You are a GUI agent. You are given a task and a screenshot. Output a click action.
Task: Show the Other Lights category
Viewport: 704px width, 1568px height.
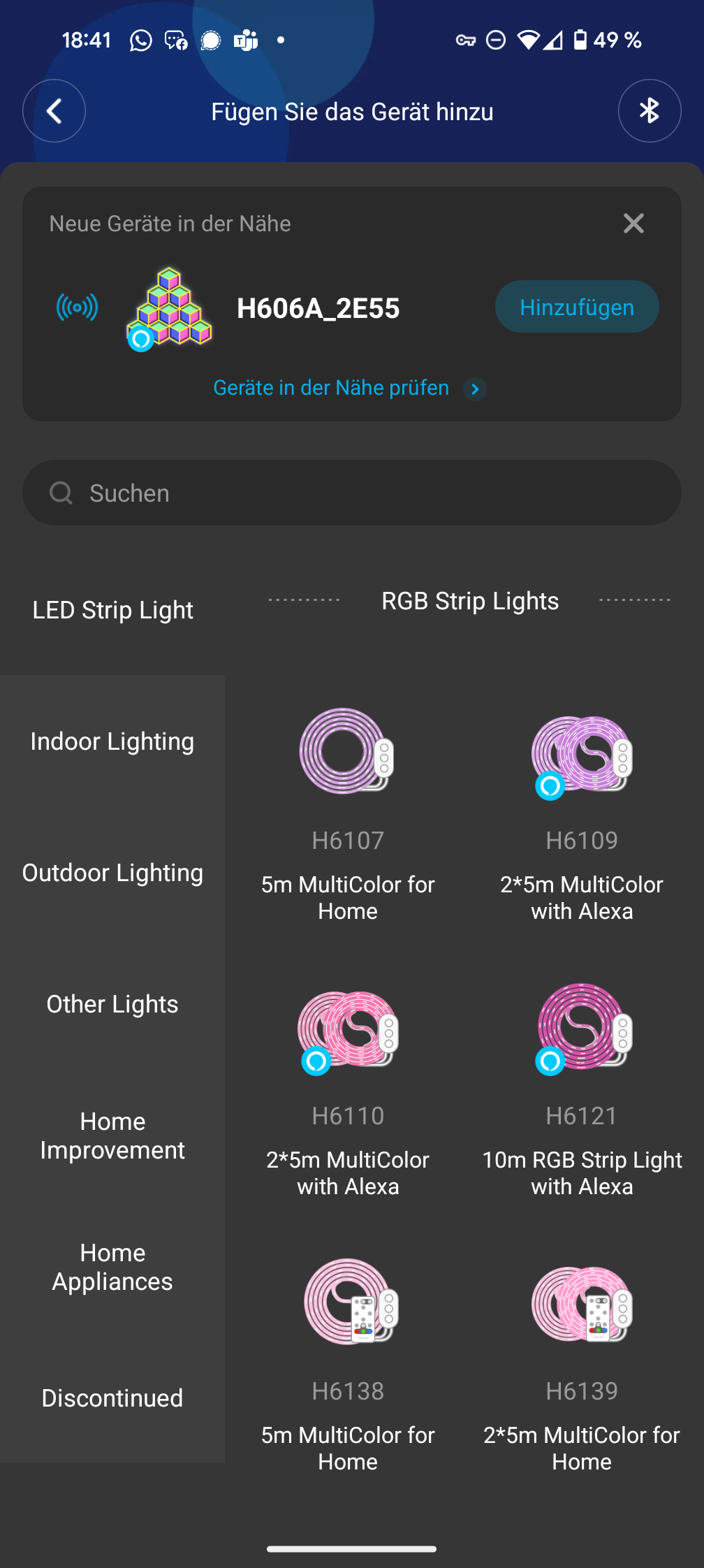coord(112,1004)
